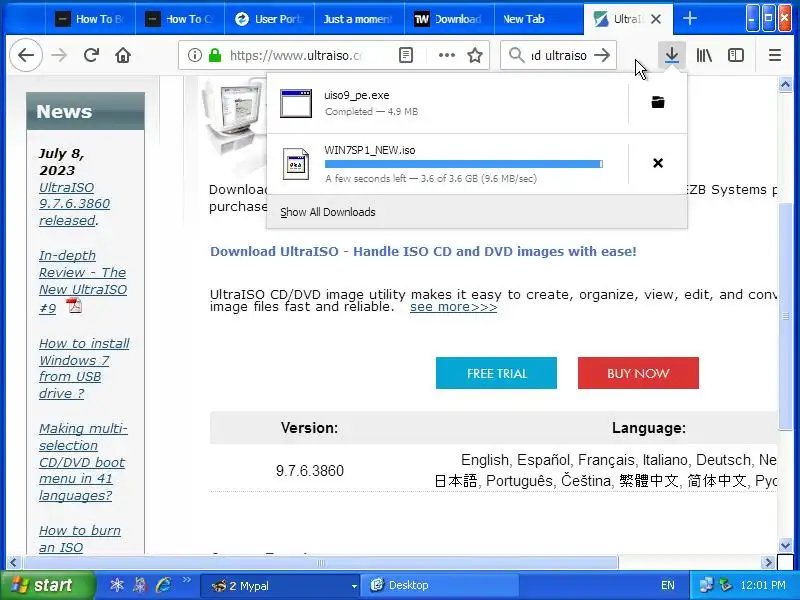Switch to Desktop taskbar button

[439, 585]
